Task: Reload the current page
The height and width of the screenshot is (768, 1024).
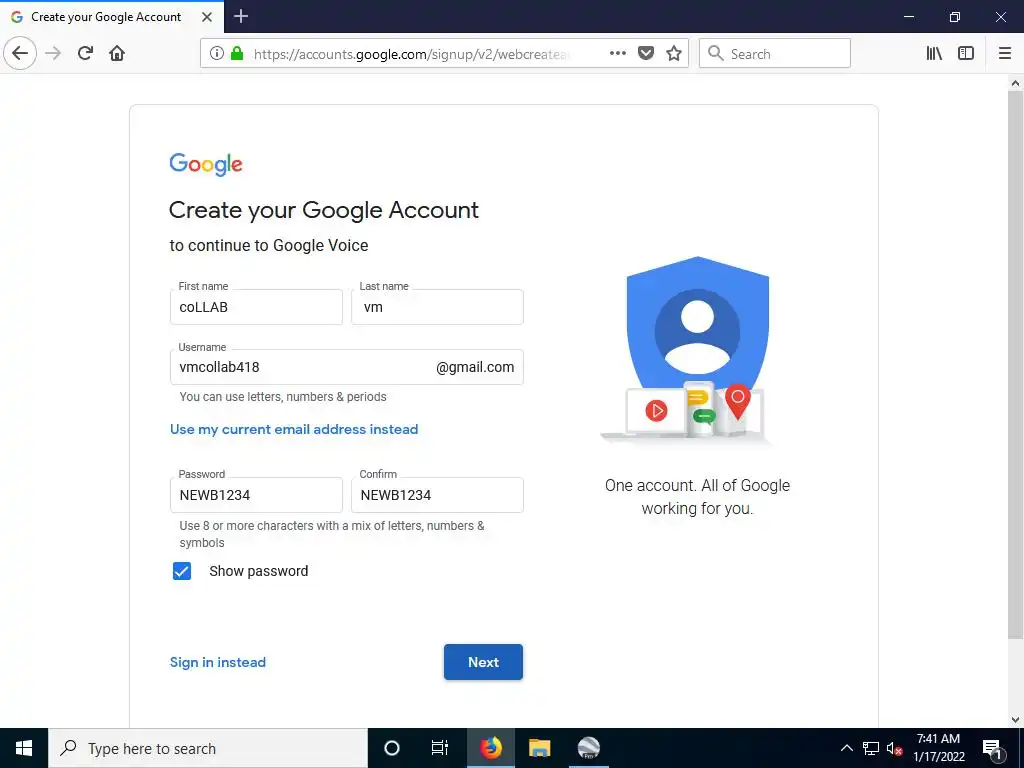Action: point(86,54)
